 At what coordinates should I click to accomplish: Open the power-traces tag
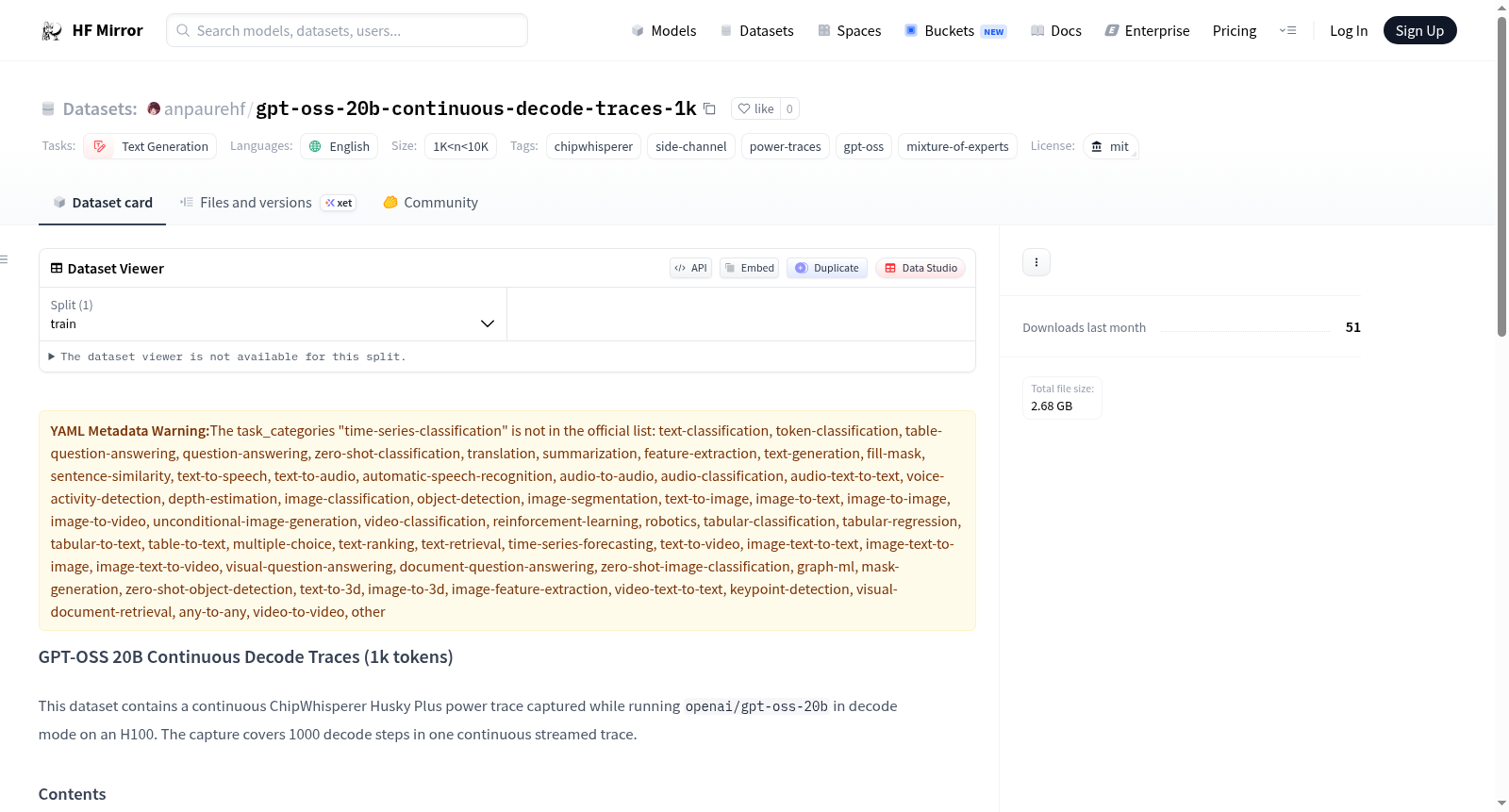(x=786, y=146)
